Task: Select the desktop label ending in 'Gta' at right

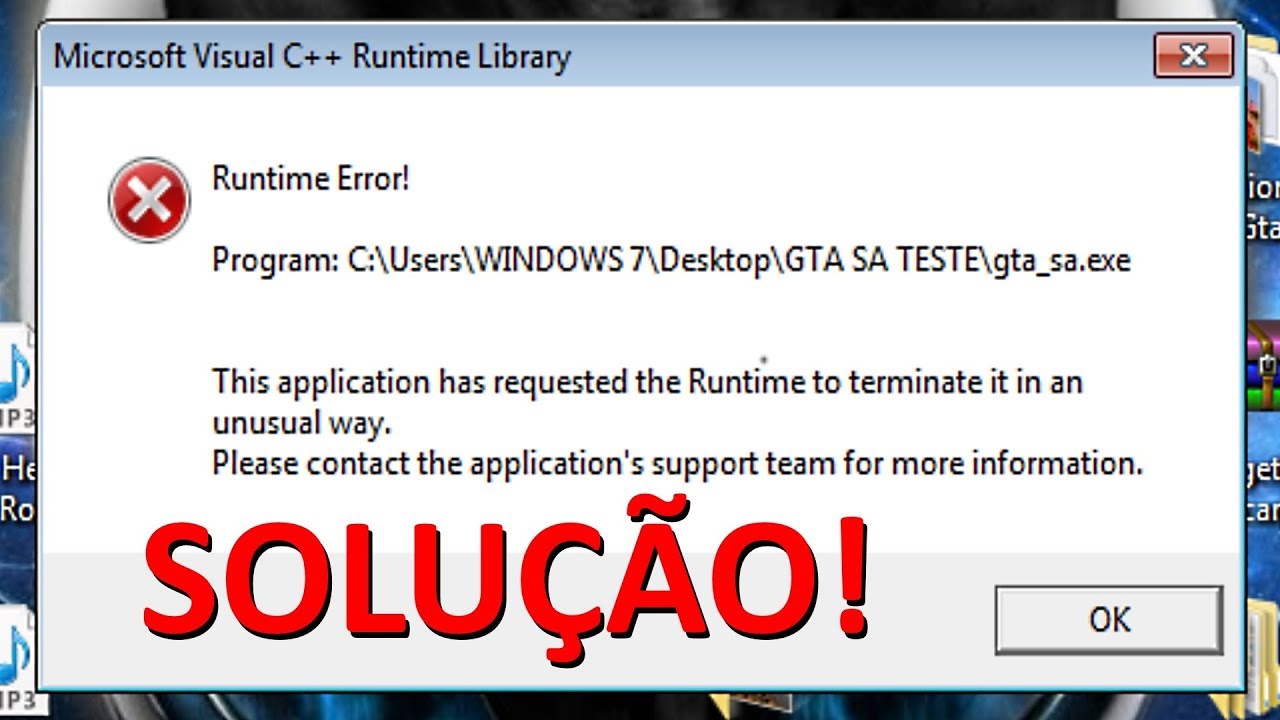Action: click(1263, 227)
